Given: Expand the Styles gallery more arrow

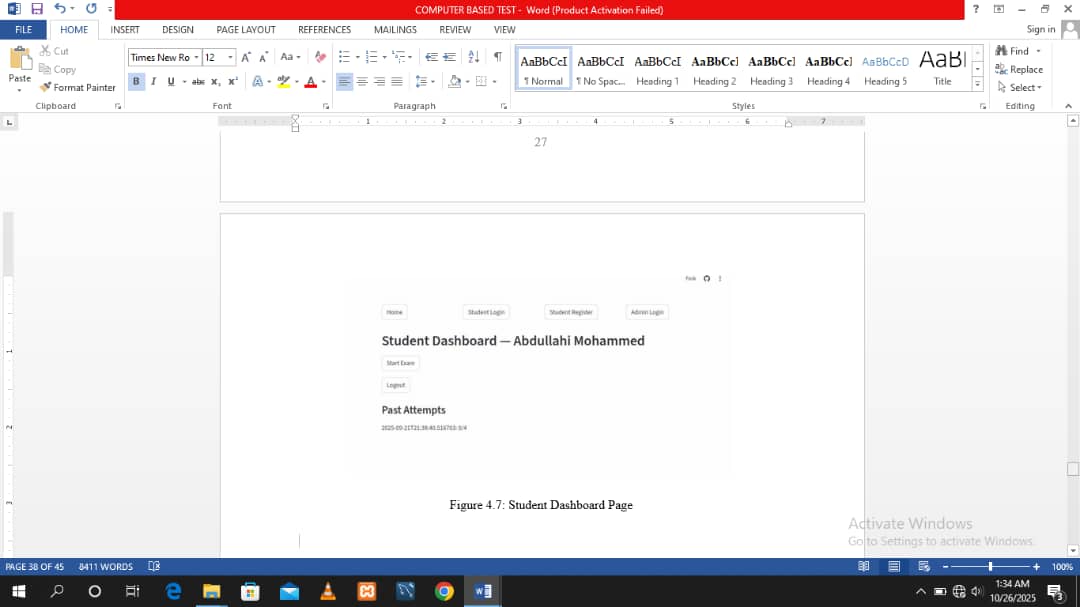Looking at the screenshot, I should coord(978,84).
